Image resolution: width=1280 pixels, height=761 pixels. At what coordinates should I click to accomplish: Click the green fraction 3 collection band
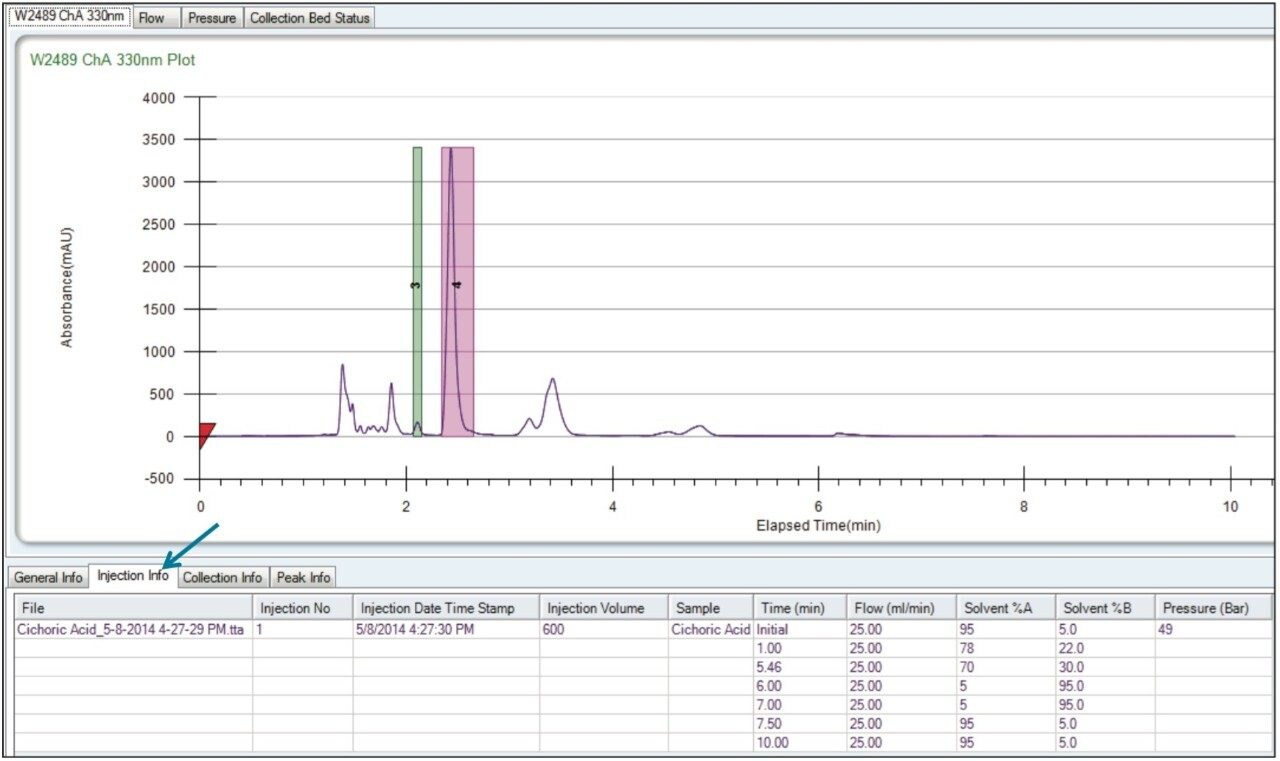(417, 291)
